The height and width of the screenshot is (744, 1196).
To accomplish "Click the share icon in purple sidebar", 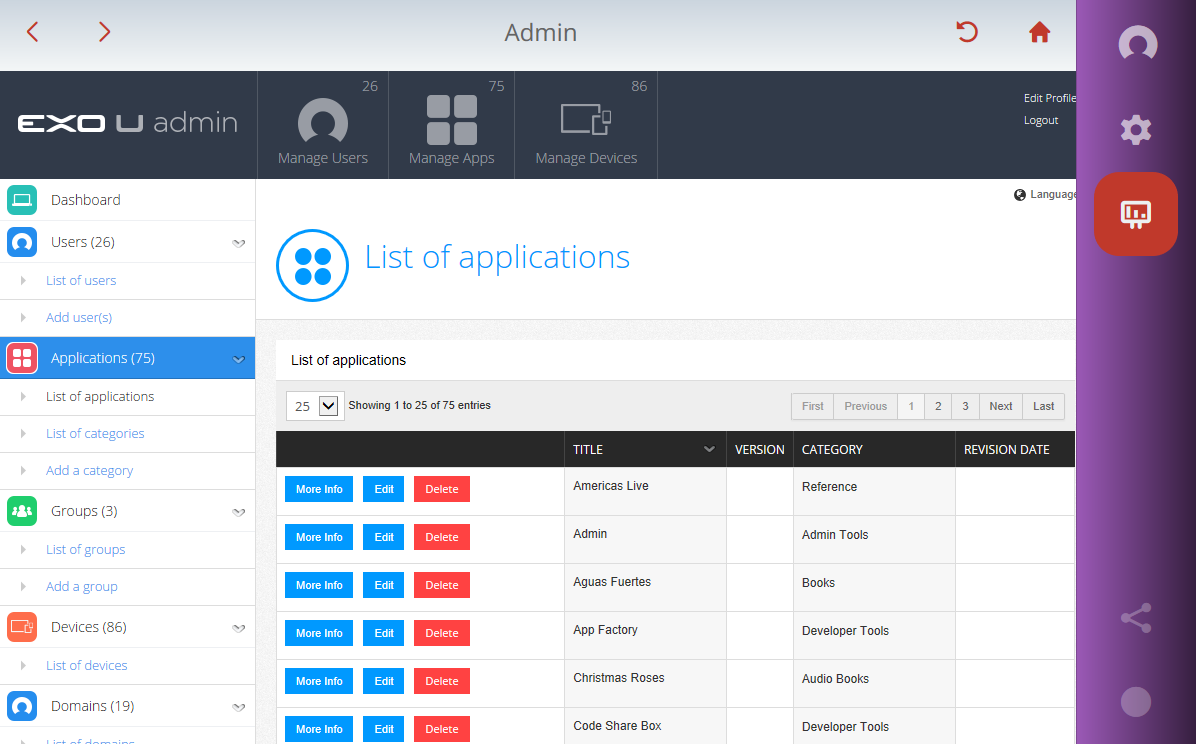I will (1136, 618).
